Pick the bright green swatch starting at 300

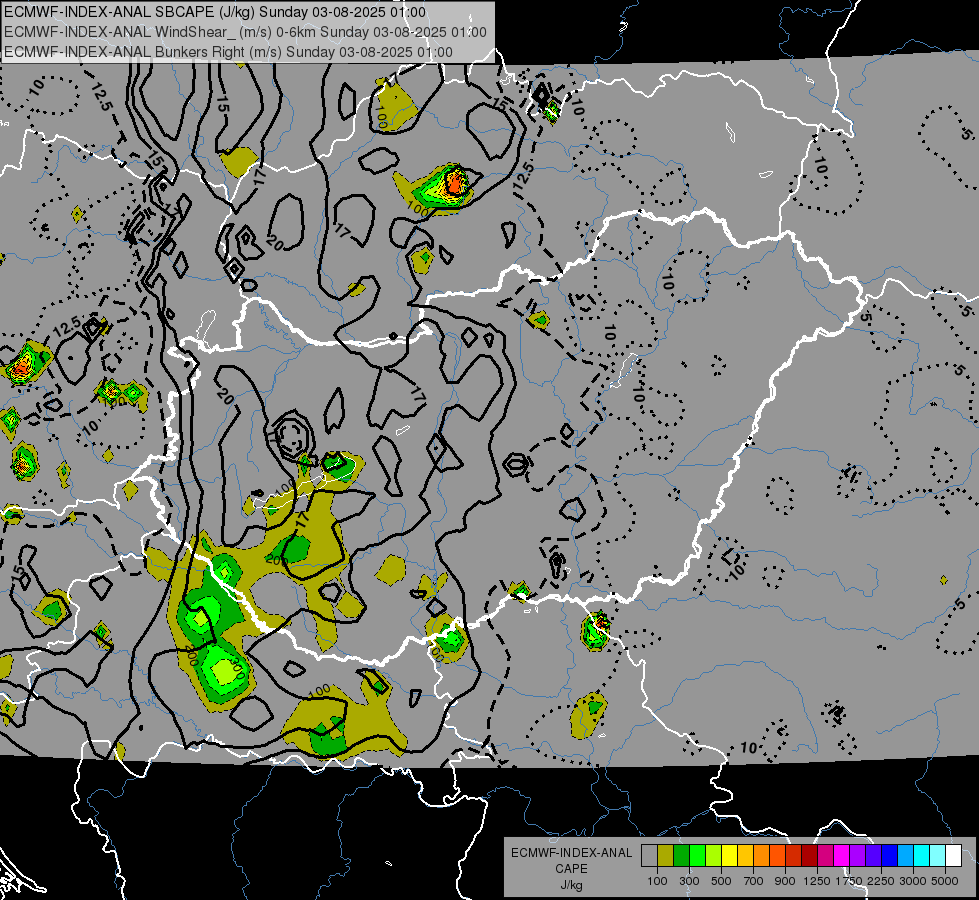click(697, 856)
